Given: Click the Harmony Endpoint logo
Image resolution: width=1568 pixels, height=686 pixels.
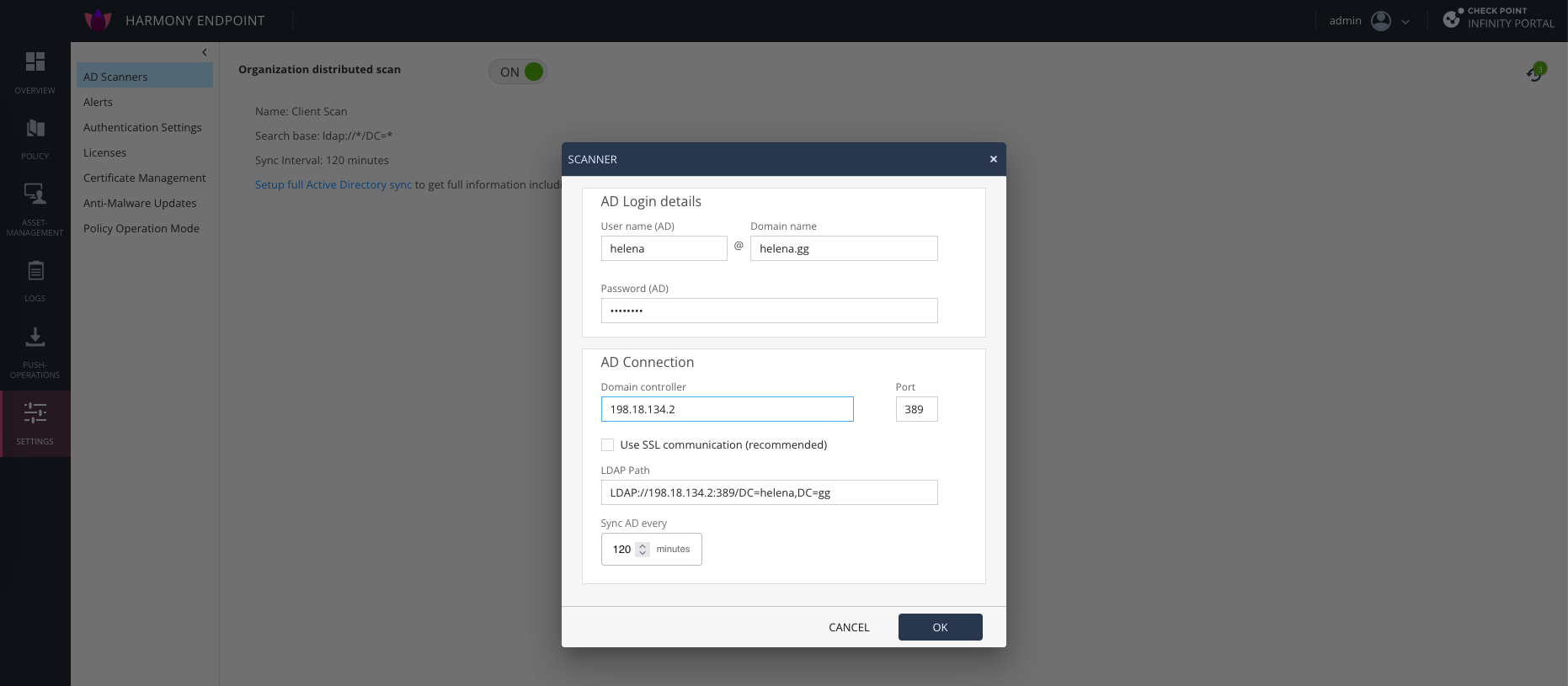Looking at the screenshot, I should click(99, 20).
